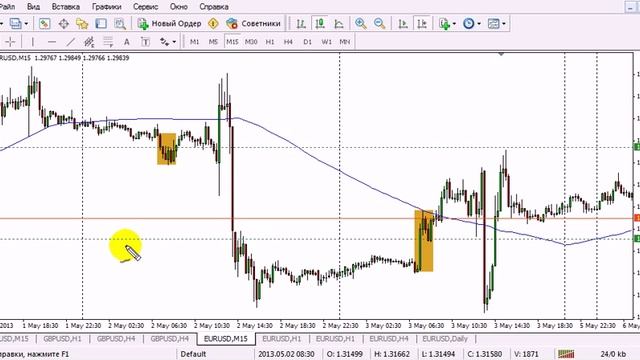Switch timeframe to D1
This screenshot has height=360, width=640.
coord(307,42)
